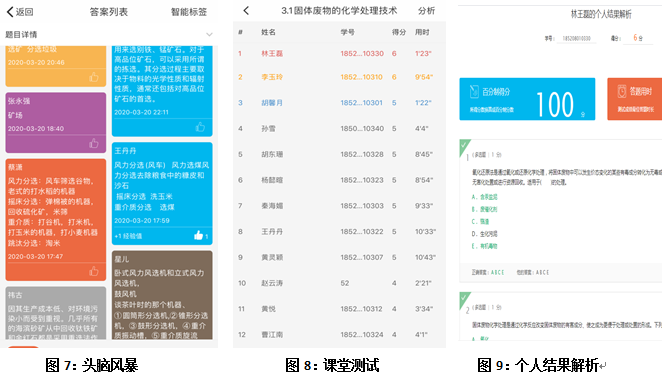Image resolution: width=662 pixels, height=382 pixels.
Task: Click the 用时 column header
Action: click(x=422, y=32)
